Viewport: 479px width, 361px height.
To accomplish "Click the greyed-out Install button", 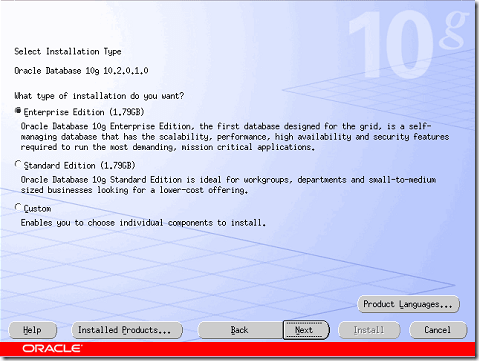I will (x=369, y=330).
